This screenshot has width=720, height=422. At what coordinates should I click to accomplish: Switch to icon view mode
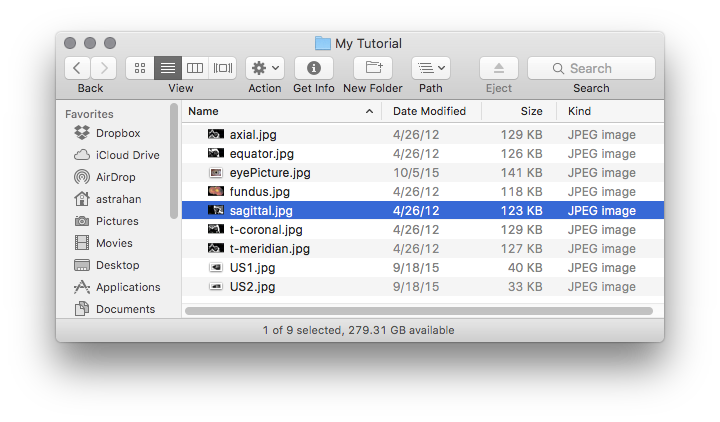(140, 68)
